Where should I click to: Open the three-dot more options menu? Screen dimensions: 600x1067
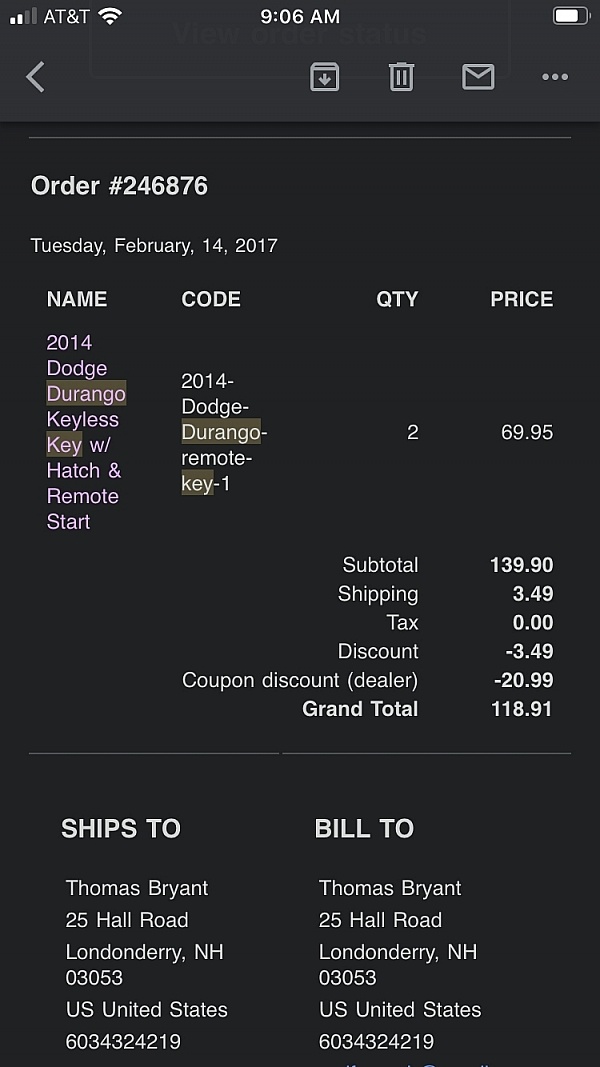pos(555,77)
